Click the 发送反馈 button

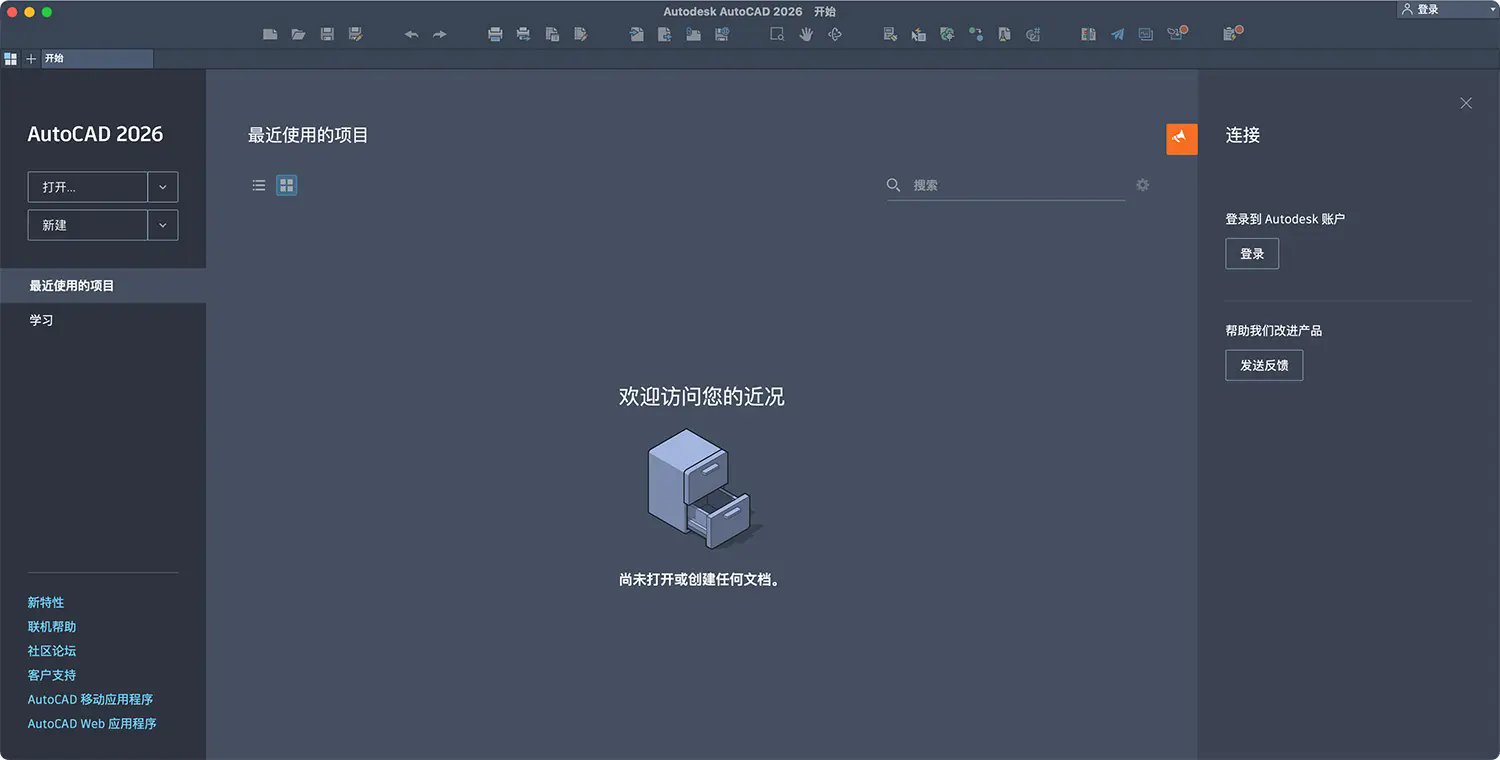[x=1264, y=365]
